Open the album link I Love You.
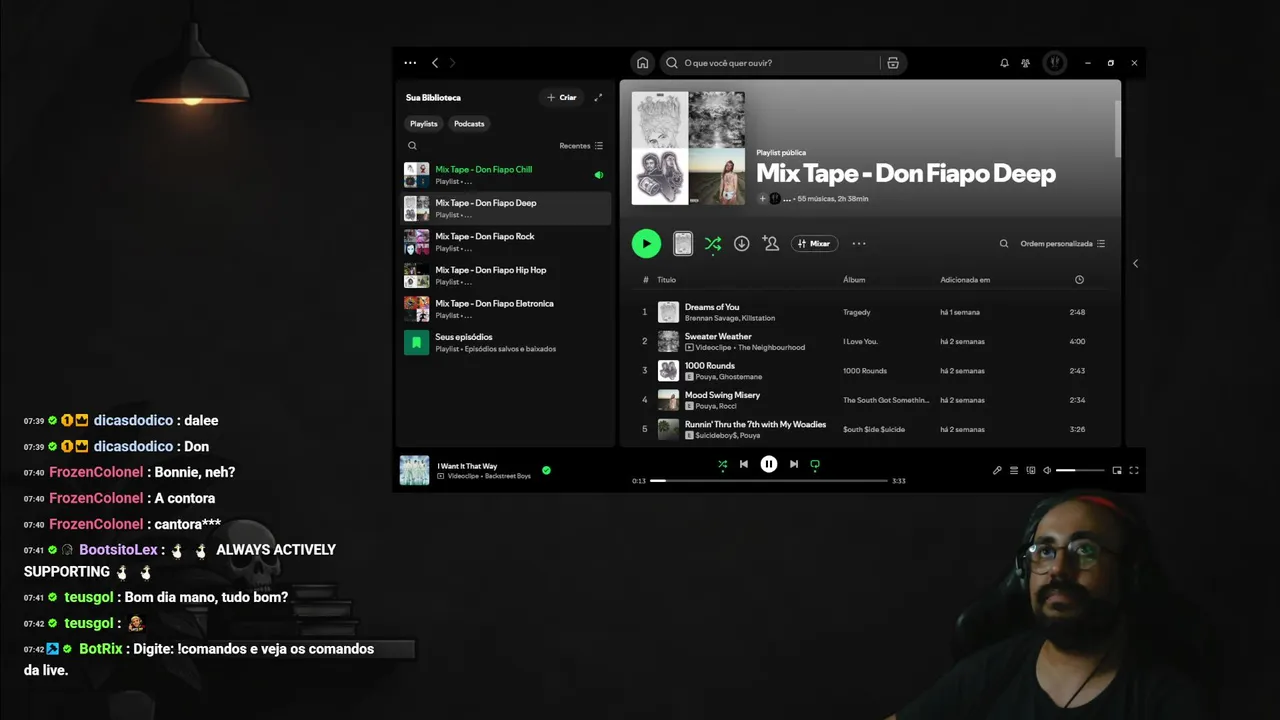Image resolution: width=1280 pixels, height=720 pixels. pyautogui.click(x=860, y=341)
